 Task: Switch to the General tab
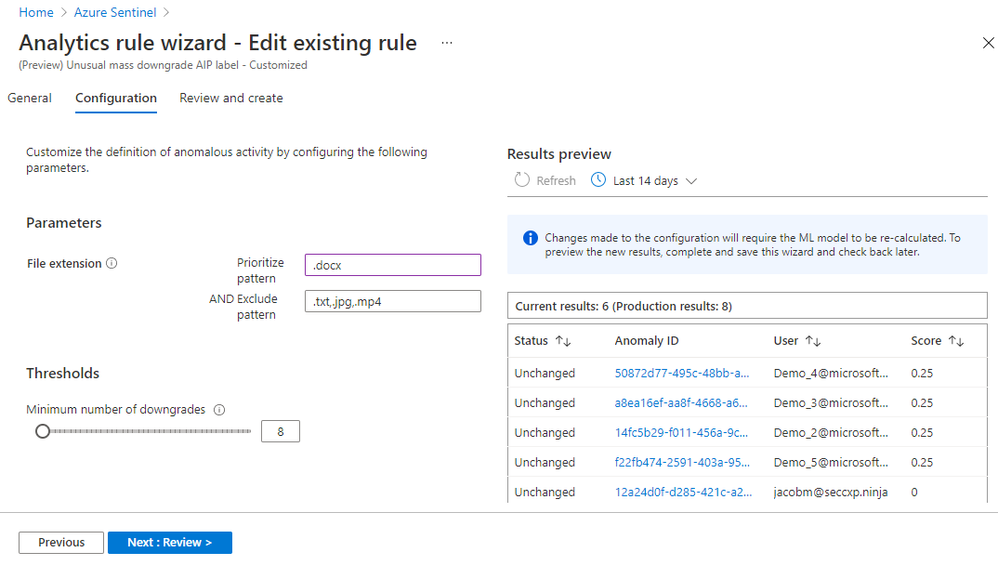coord(30,98)
